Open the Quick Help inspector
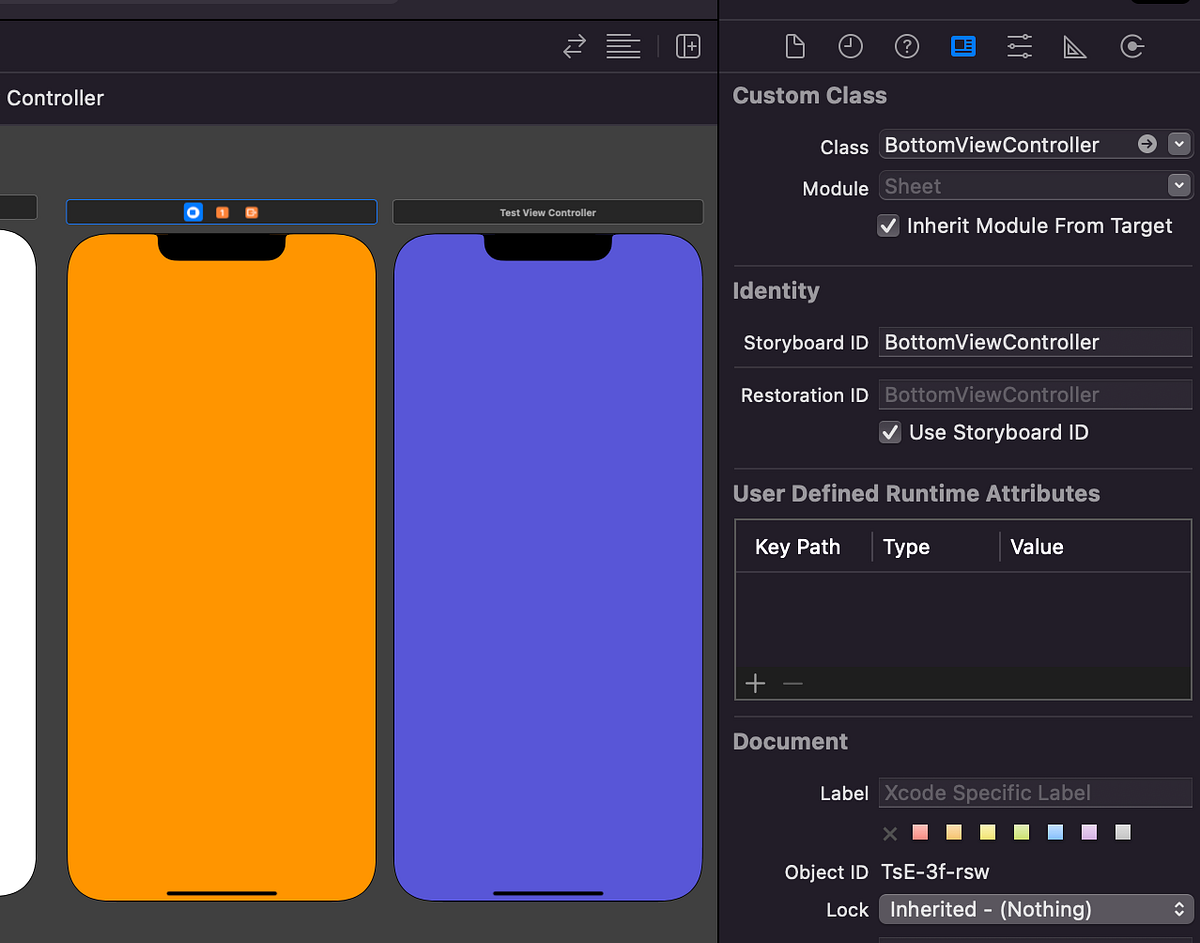This screenshot has height=943, width=1200. [907, 46]
